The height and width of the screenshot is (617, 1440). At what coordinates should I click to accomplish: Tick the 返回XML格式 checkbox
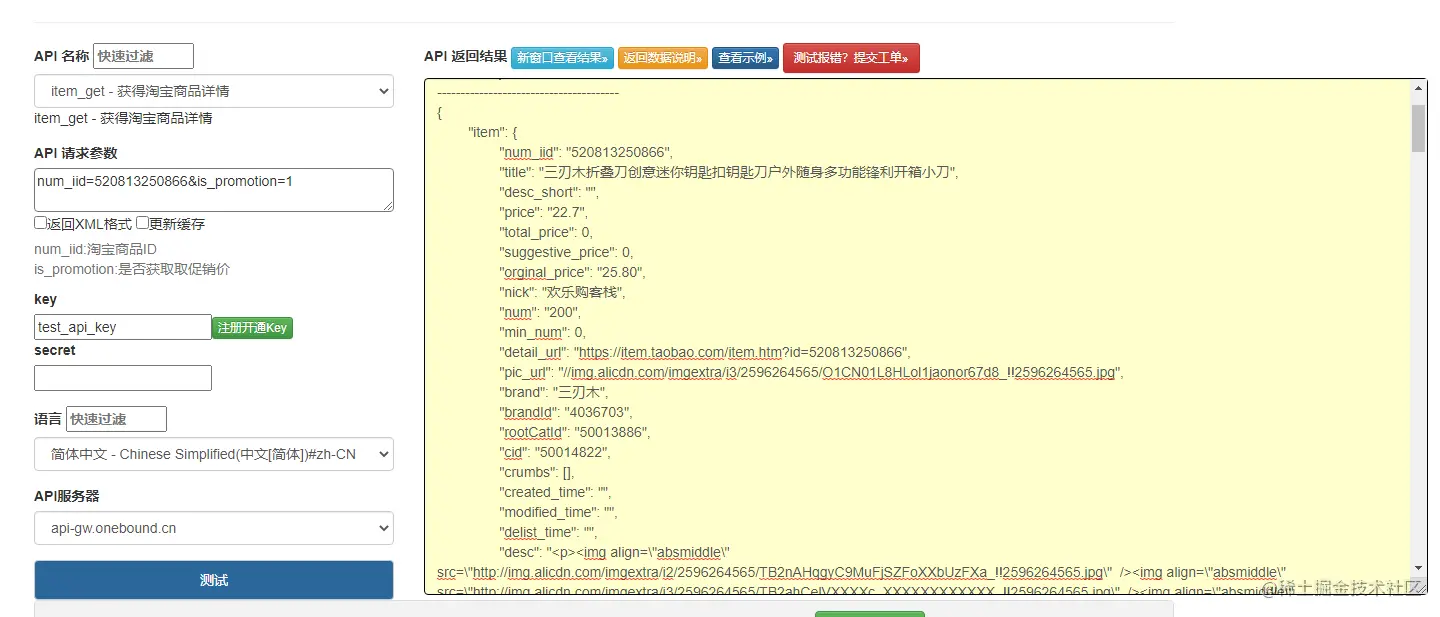pyautogui.click(x=40, y=223)
